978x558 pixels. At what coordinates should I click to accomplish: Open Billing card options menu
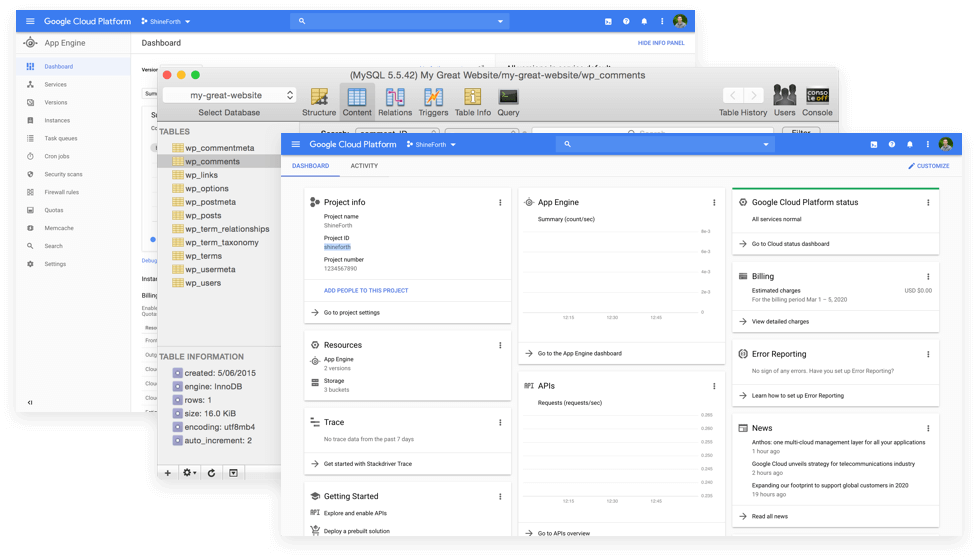point(928,276)
